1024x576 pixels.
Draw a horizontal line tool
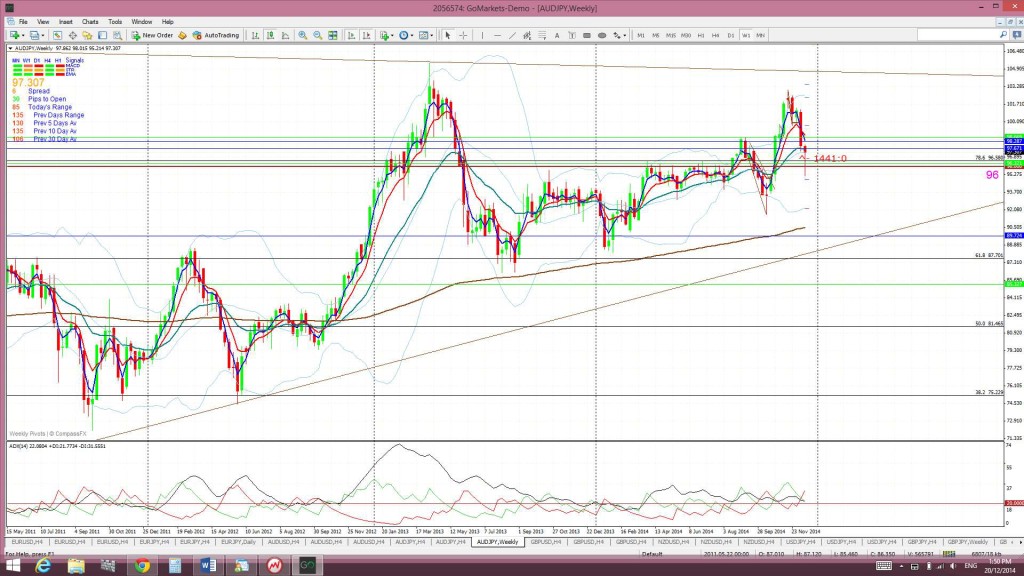click(498, 35)
